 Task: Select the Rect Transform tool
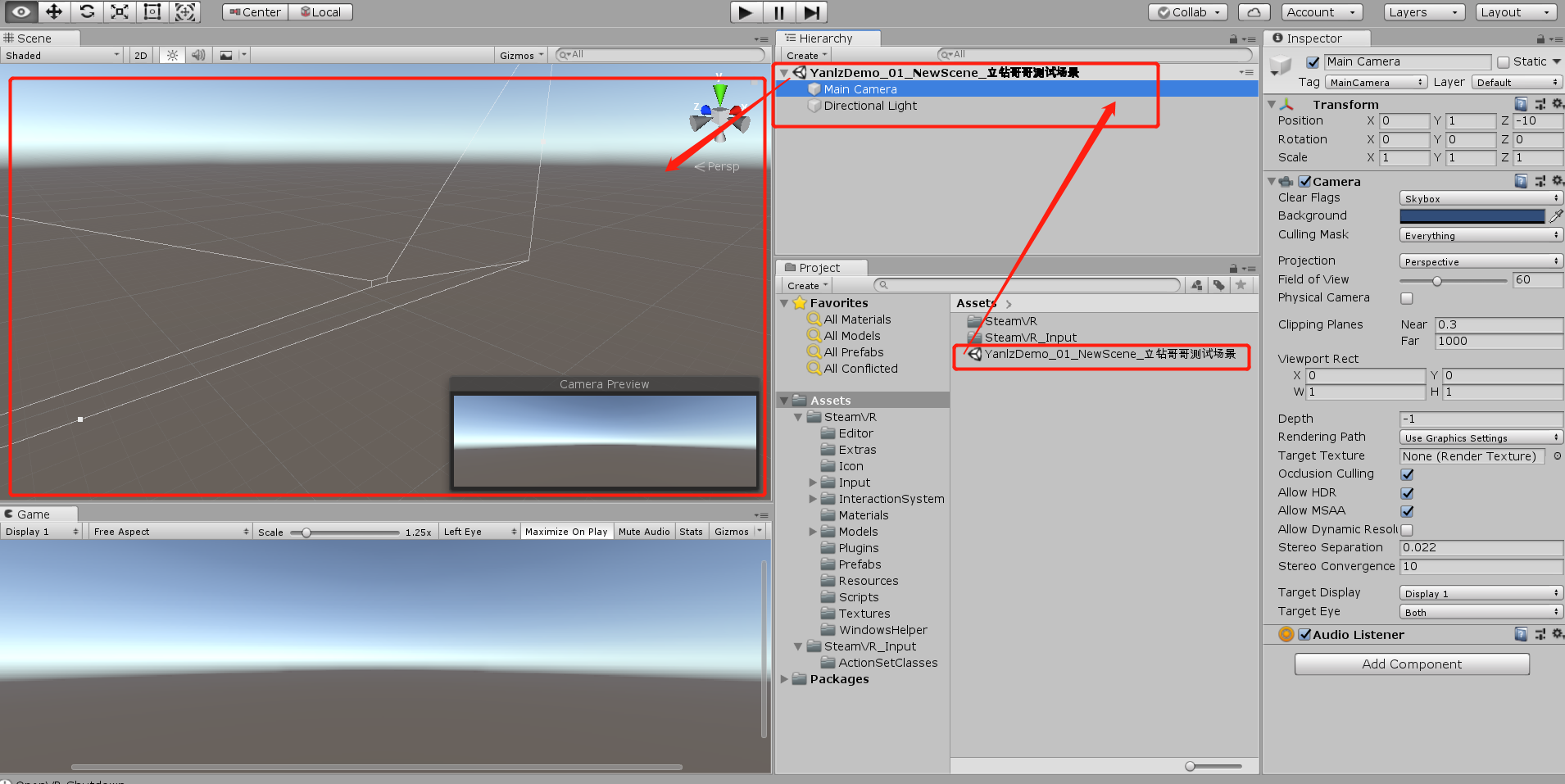(152, 11)
